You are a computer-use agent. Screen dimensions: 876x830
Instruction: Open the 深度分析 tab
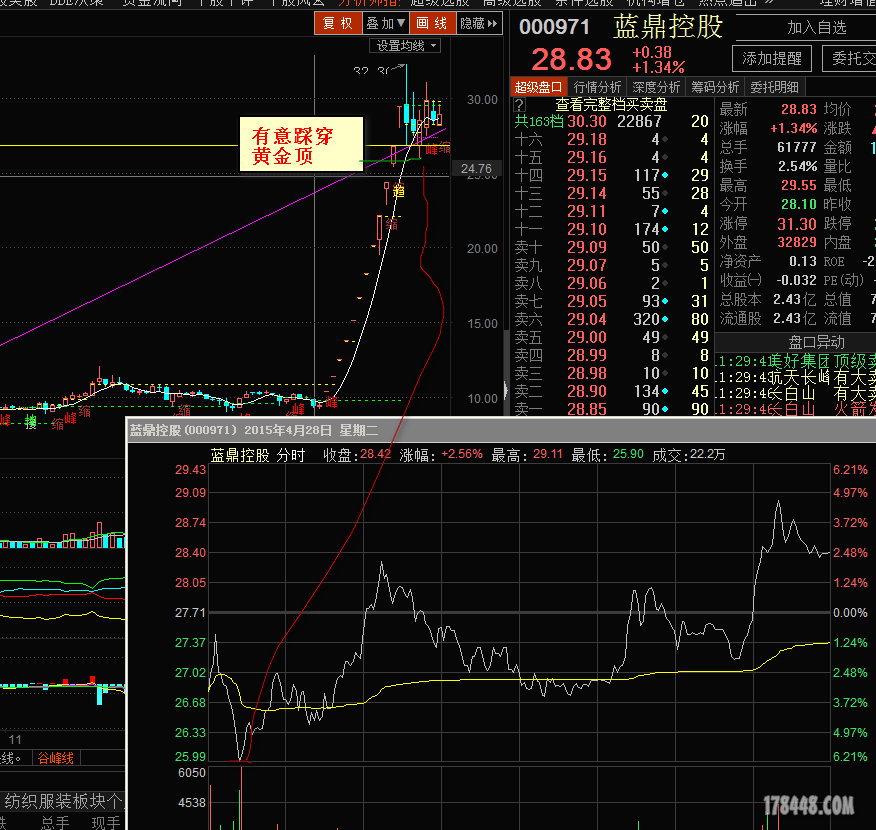[x=656, y=87]
